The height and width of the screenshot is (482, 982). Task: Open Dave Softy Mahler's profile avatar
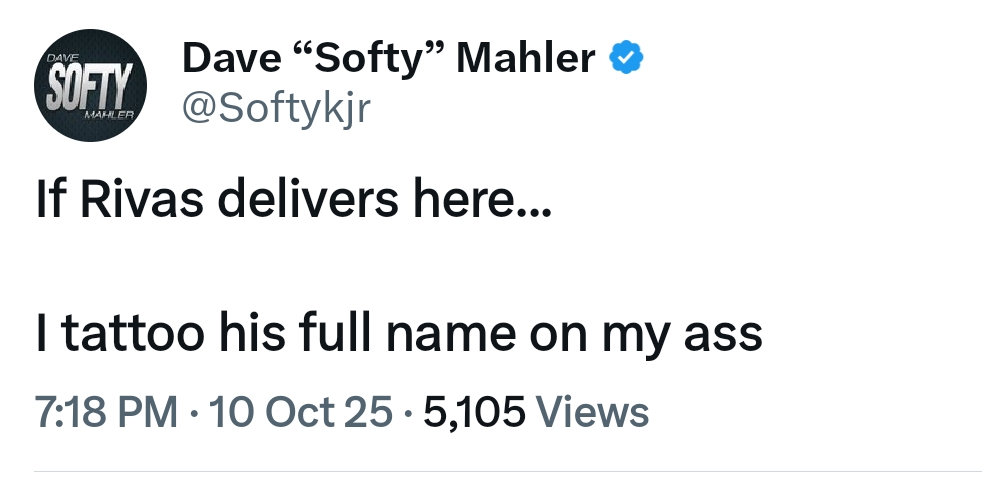tap(90, 85)
